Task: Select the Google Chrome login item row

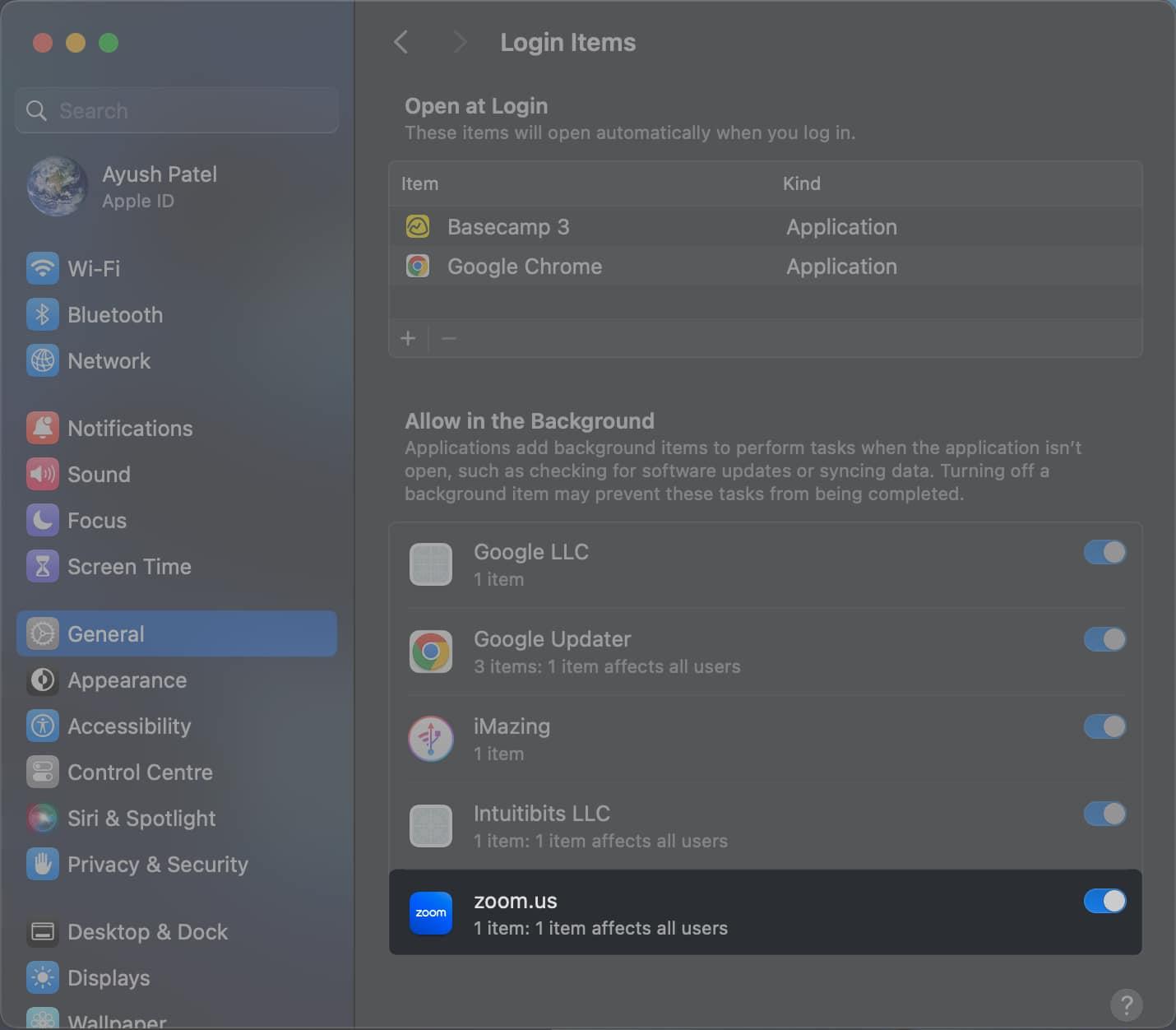Action: click(x=765, y=266)
